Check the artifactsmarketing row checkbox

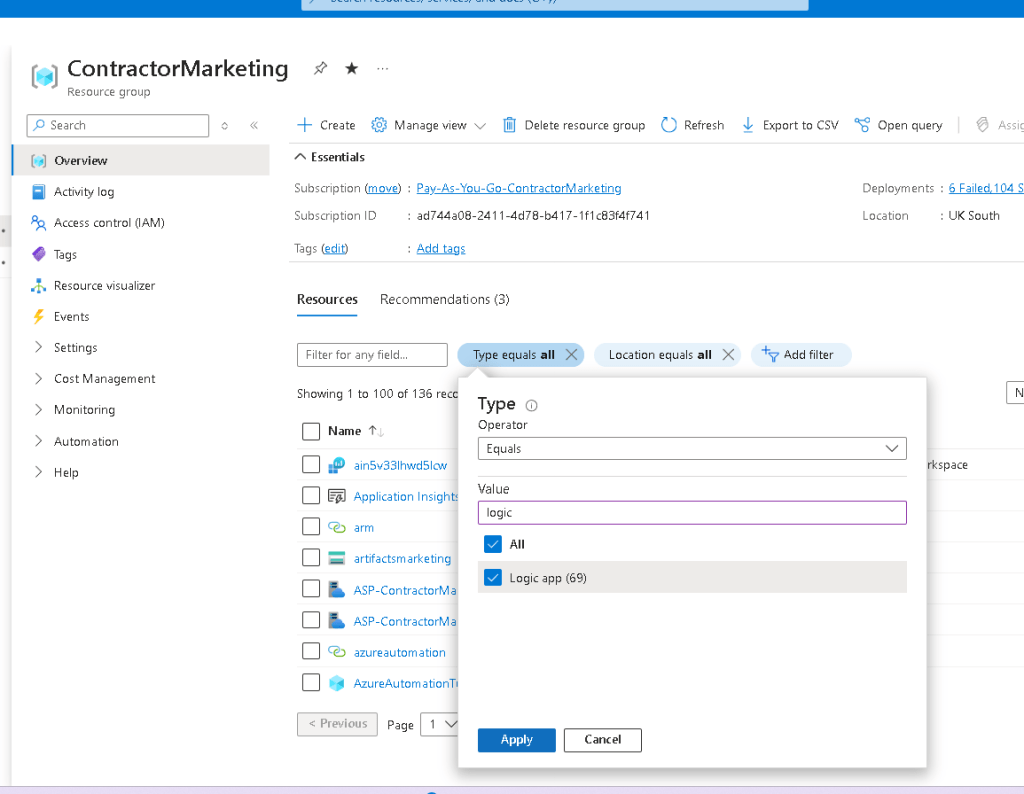[x=311, y=558]
